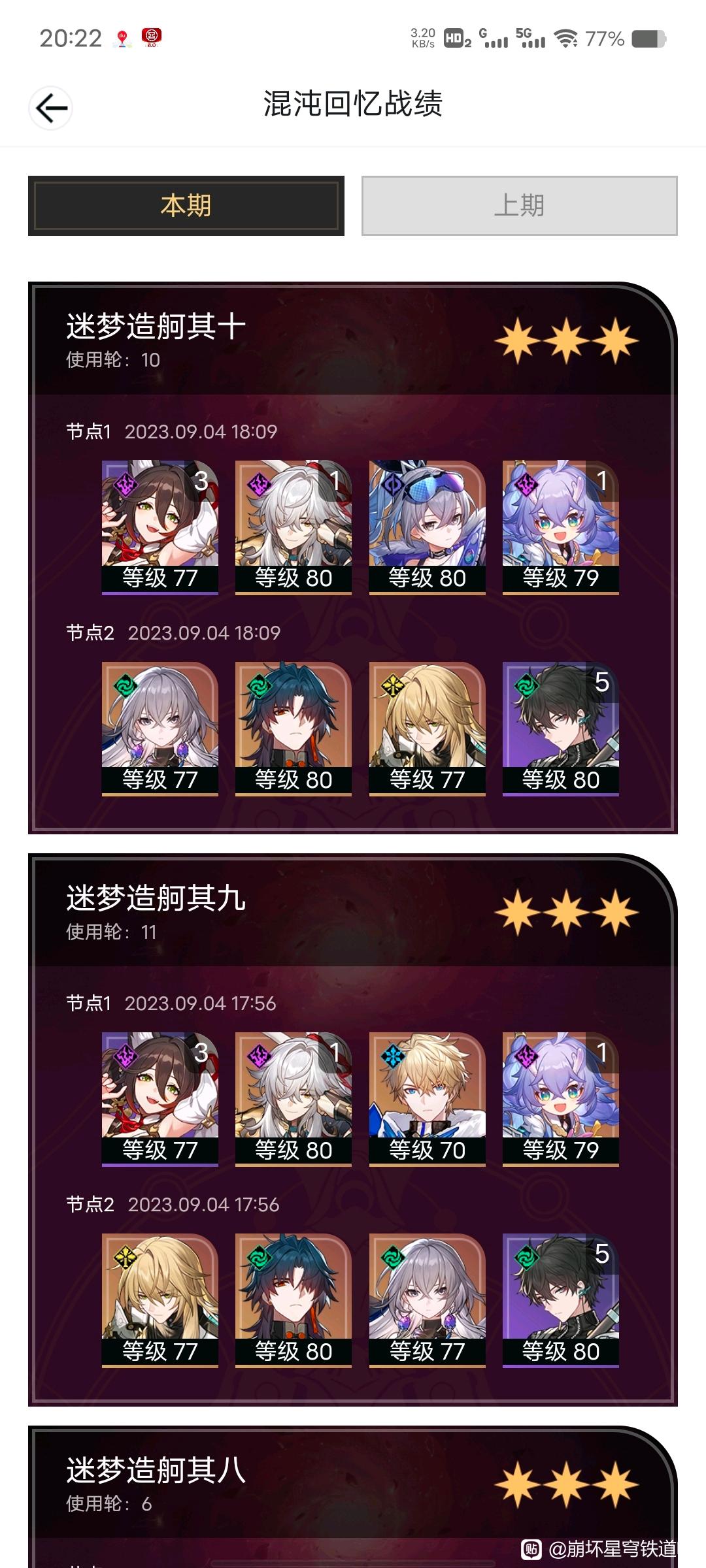Screen dimensions: 706x1568
Task: Switch to the 上期 tab
Action: (x=520, y=206)
